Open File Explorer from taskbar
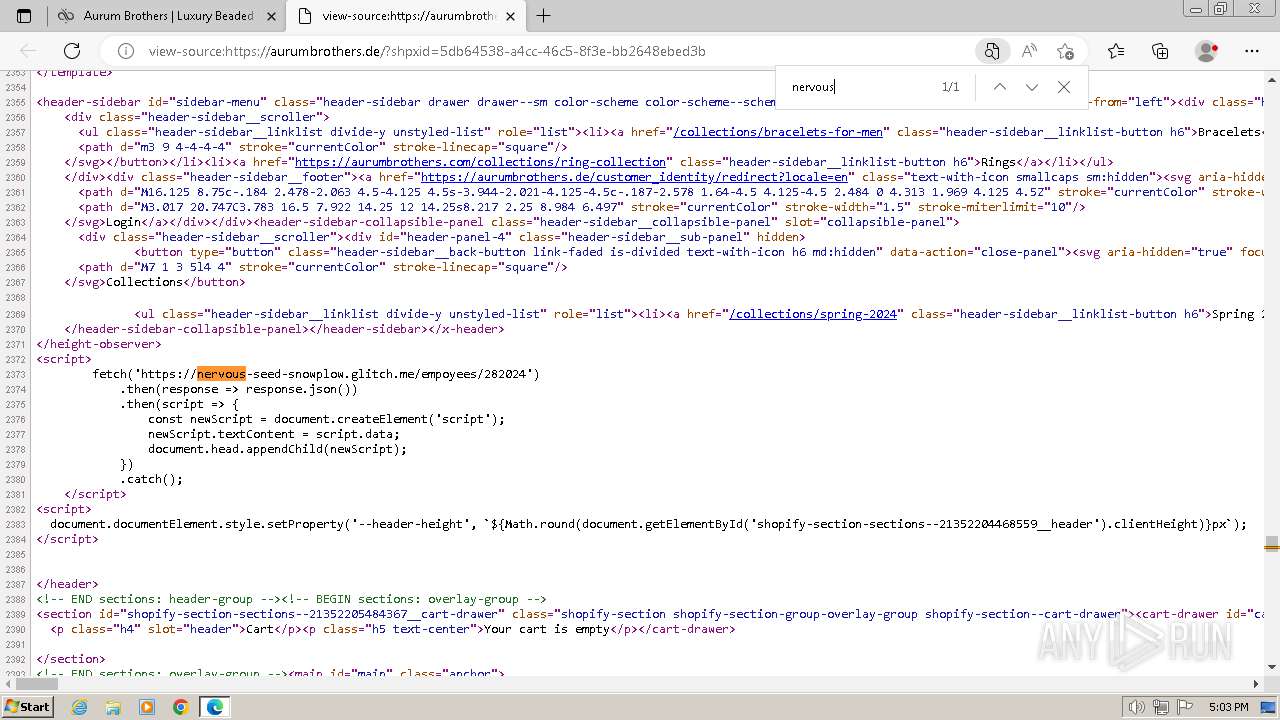Screen dimensions: 1280x720 point(113,707)
